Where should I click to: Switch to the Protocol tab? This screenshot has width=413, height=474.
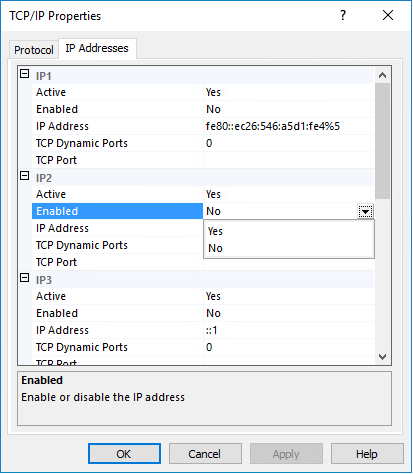[34, 50]
